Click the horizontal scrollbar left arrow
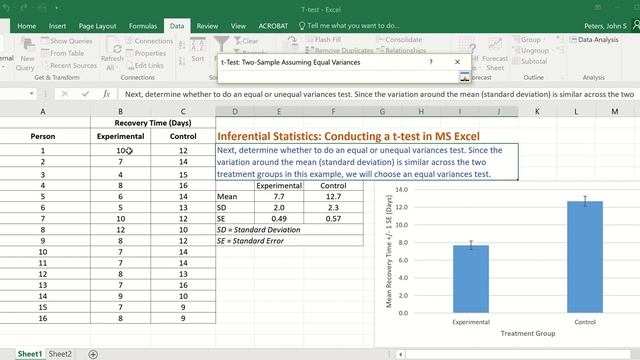The image size is (640, 360). tap(400, 354)
